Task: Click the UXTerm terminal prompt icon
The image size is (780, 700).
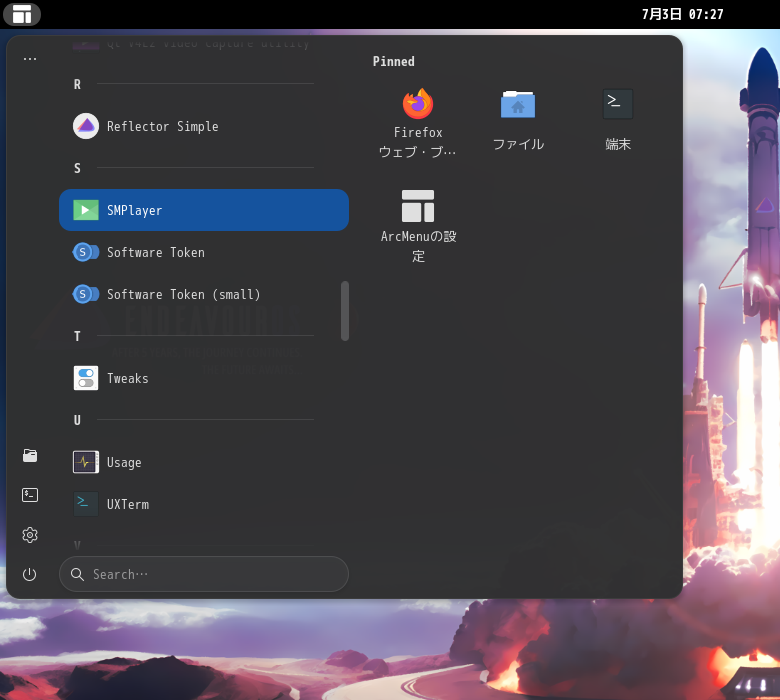Action: tap(86, 504)
